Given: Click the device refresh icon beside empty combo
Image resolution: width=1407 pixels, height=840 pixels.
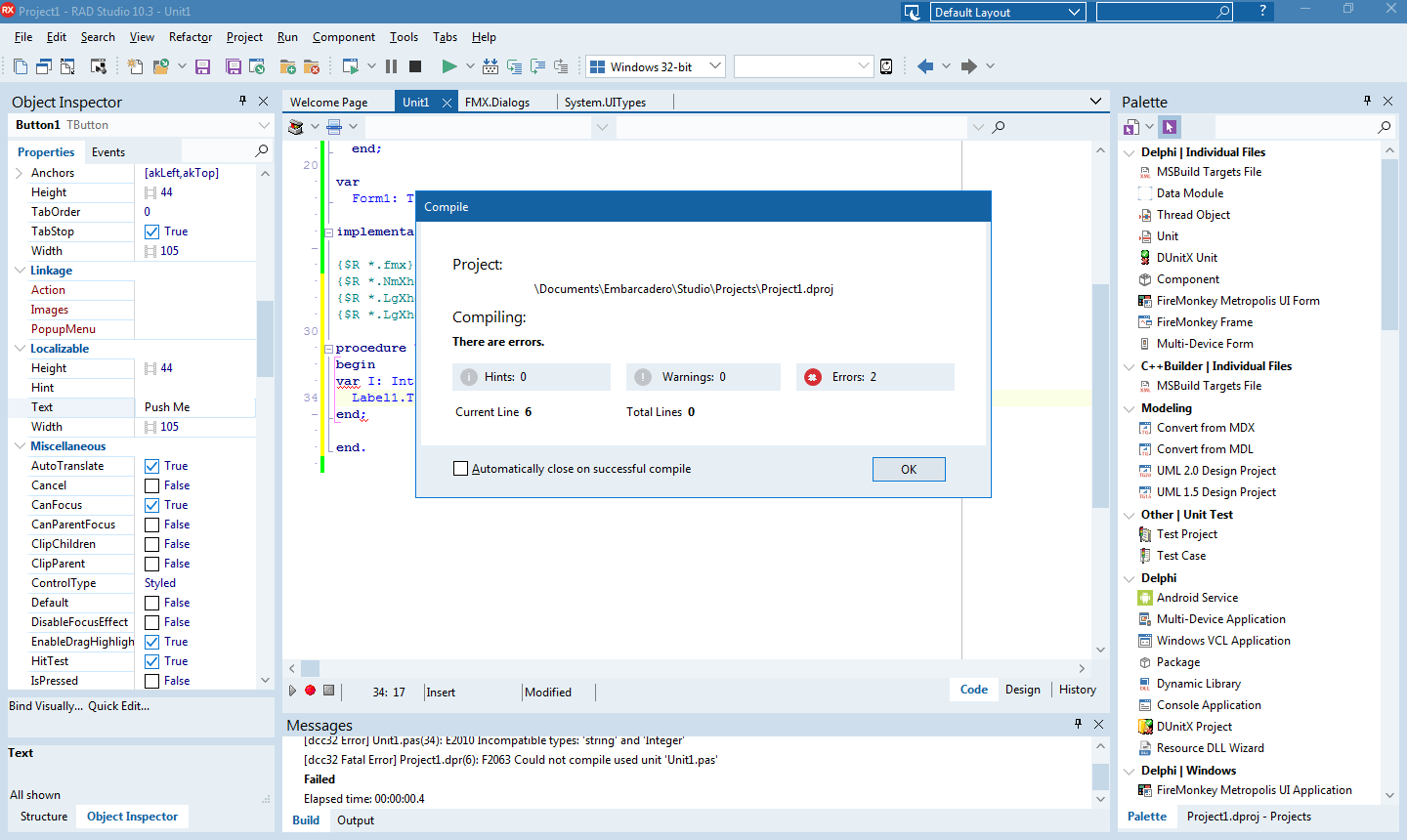Looking at the screenshot, I should pyautogui.click(x=886, y=66).
